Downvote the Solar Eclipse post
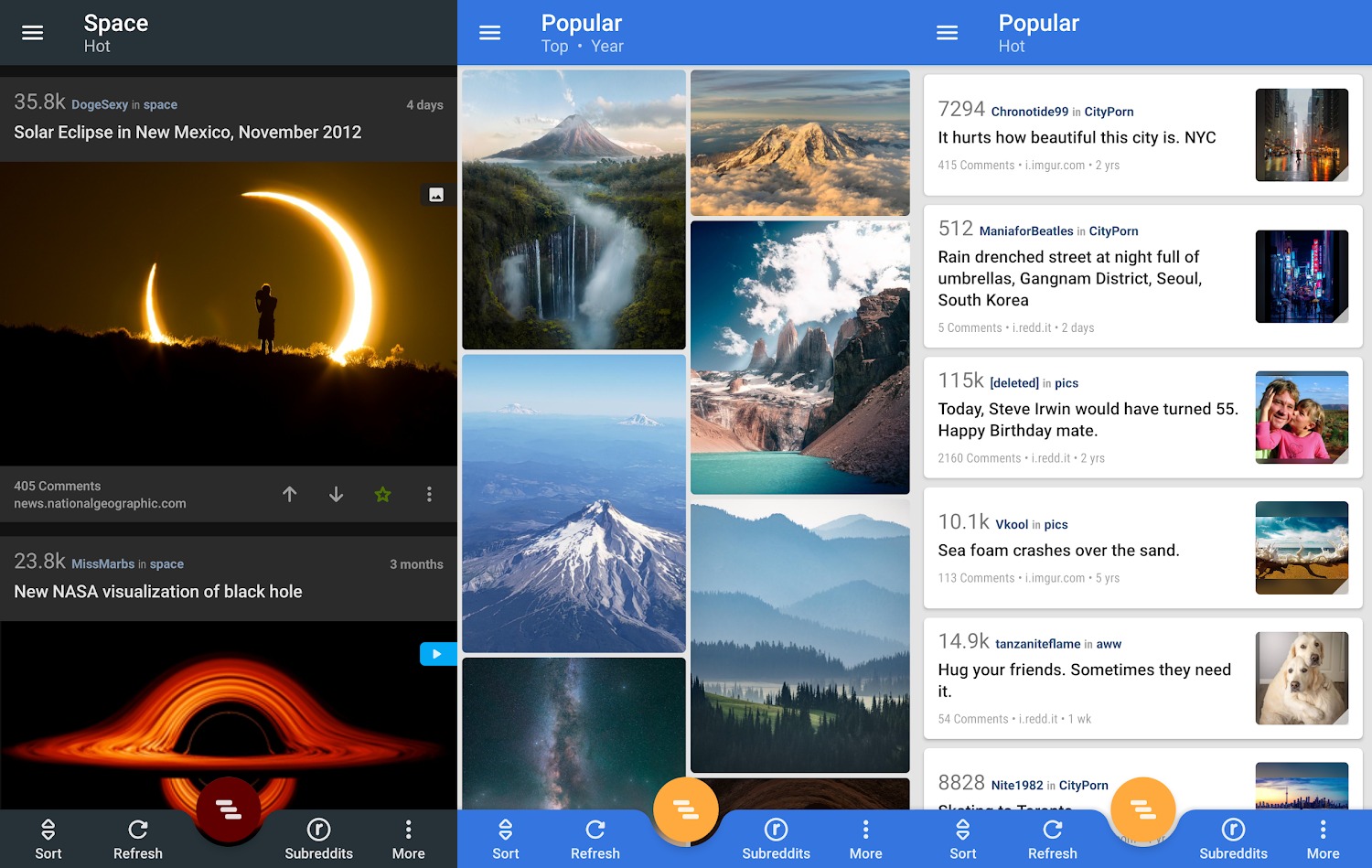1372x868 pixels. 336,494
